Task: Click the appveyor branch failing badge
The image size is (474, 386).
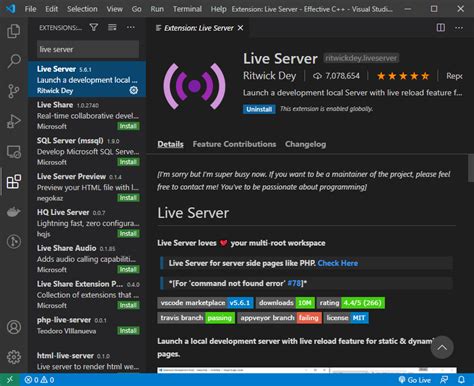Action: (279, 318)
